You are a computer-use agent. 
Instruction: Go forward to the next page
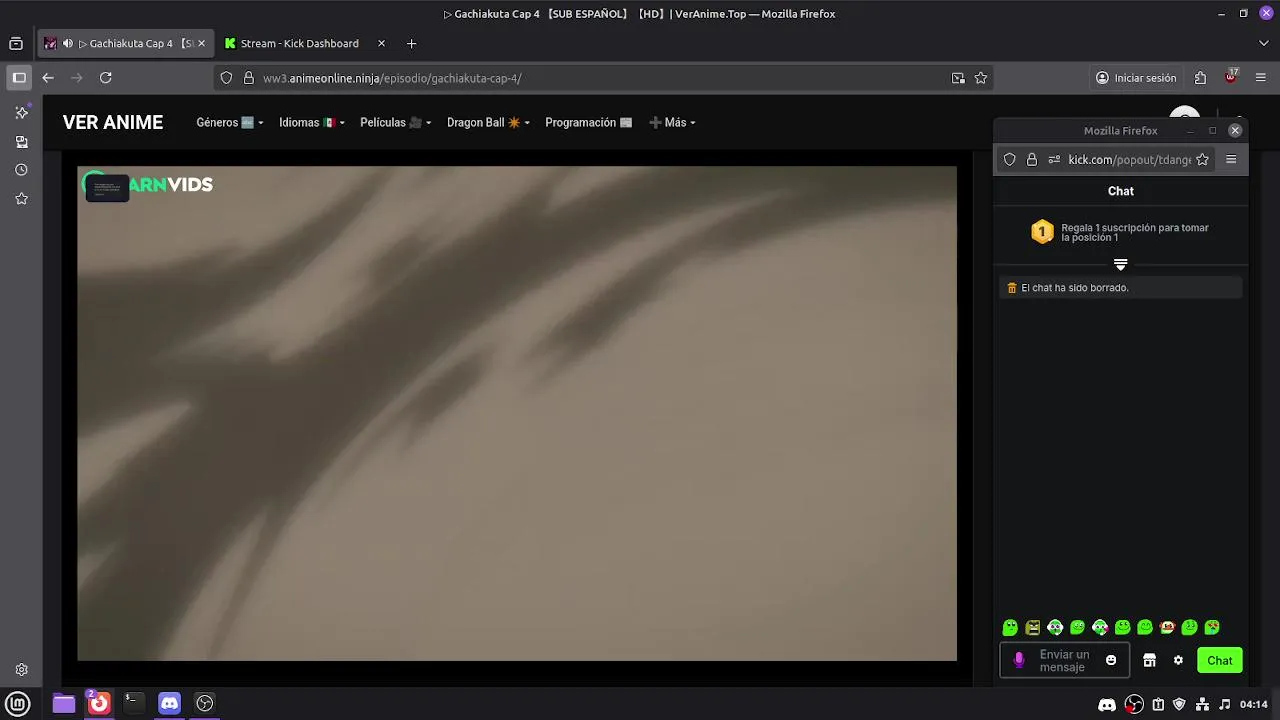tap(76, 77)
